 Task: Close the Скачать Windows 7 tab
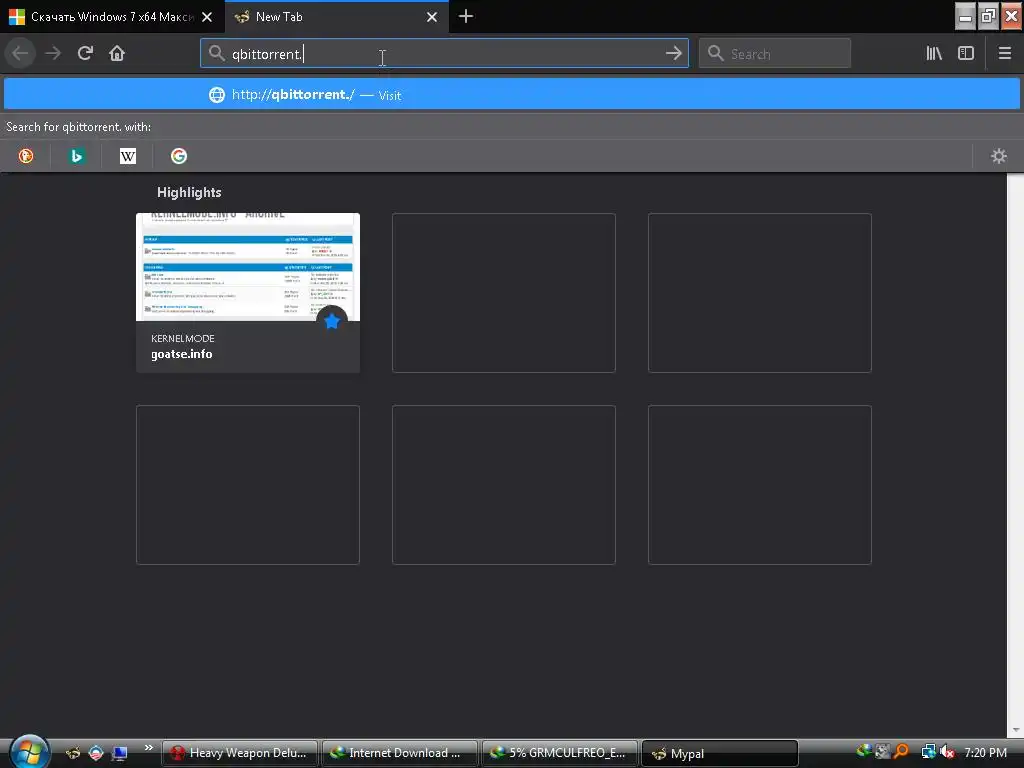click(x=207, y=17)
